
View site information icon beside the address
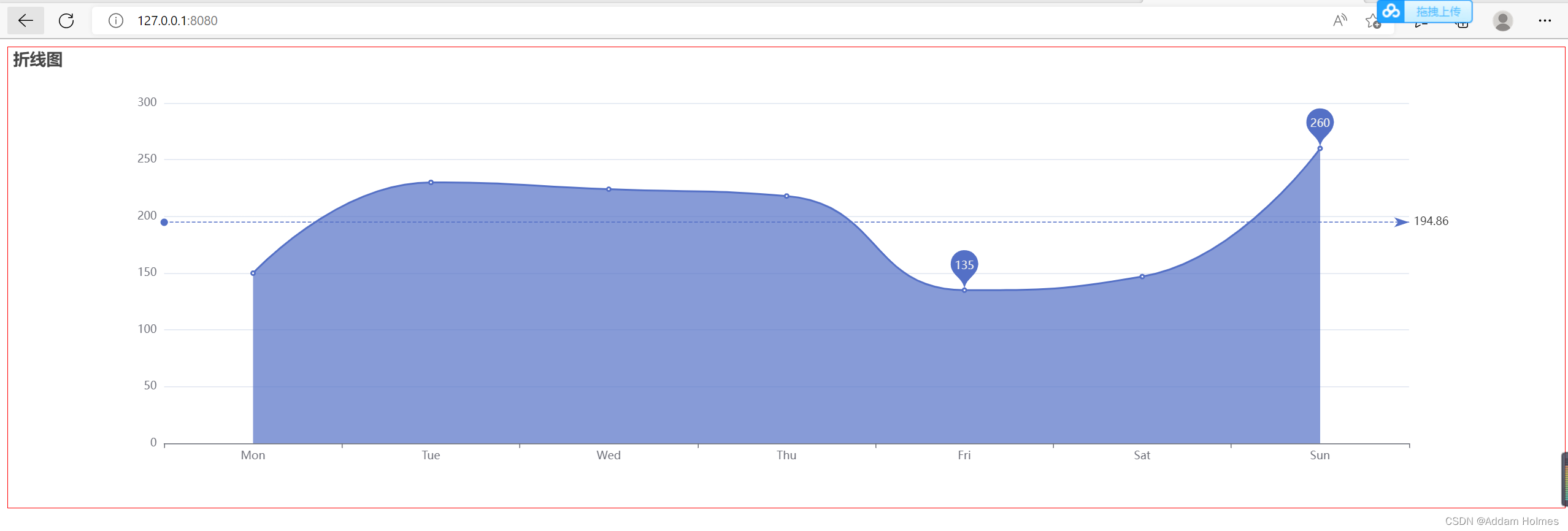(x=115, y=21)
